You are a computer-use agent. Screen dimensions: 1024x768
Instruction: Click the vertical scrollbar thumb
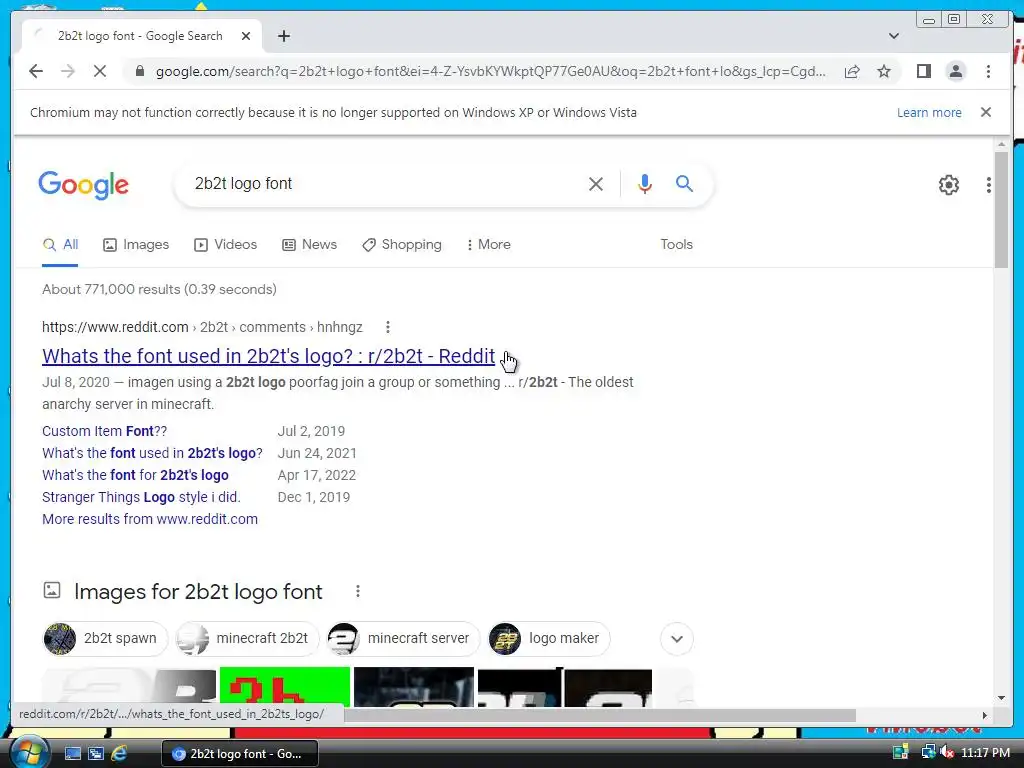tap(1001, 209)
